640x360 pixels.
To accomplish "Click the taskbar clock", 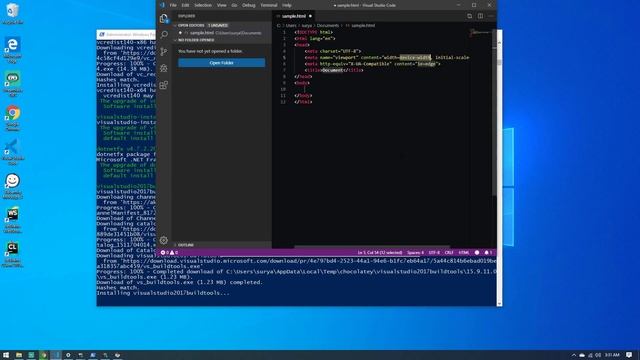I will [612, 355].
